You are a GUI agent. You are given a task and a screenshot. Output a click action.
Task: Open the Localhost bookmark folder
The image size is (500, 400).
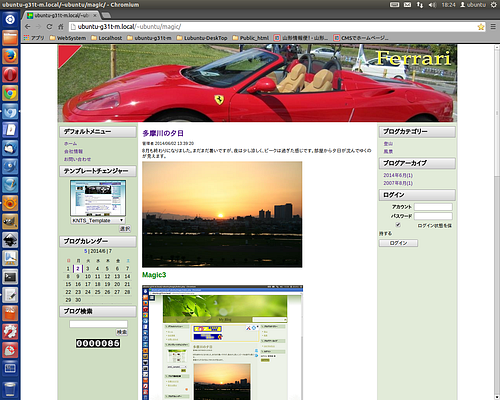tap(107, 38)
